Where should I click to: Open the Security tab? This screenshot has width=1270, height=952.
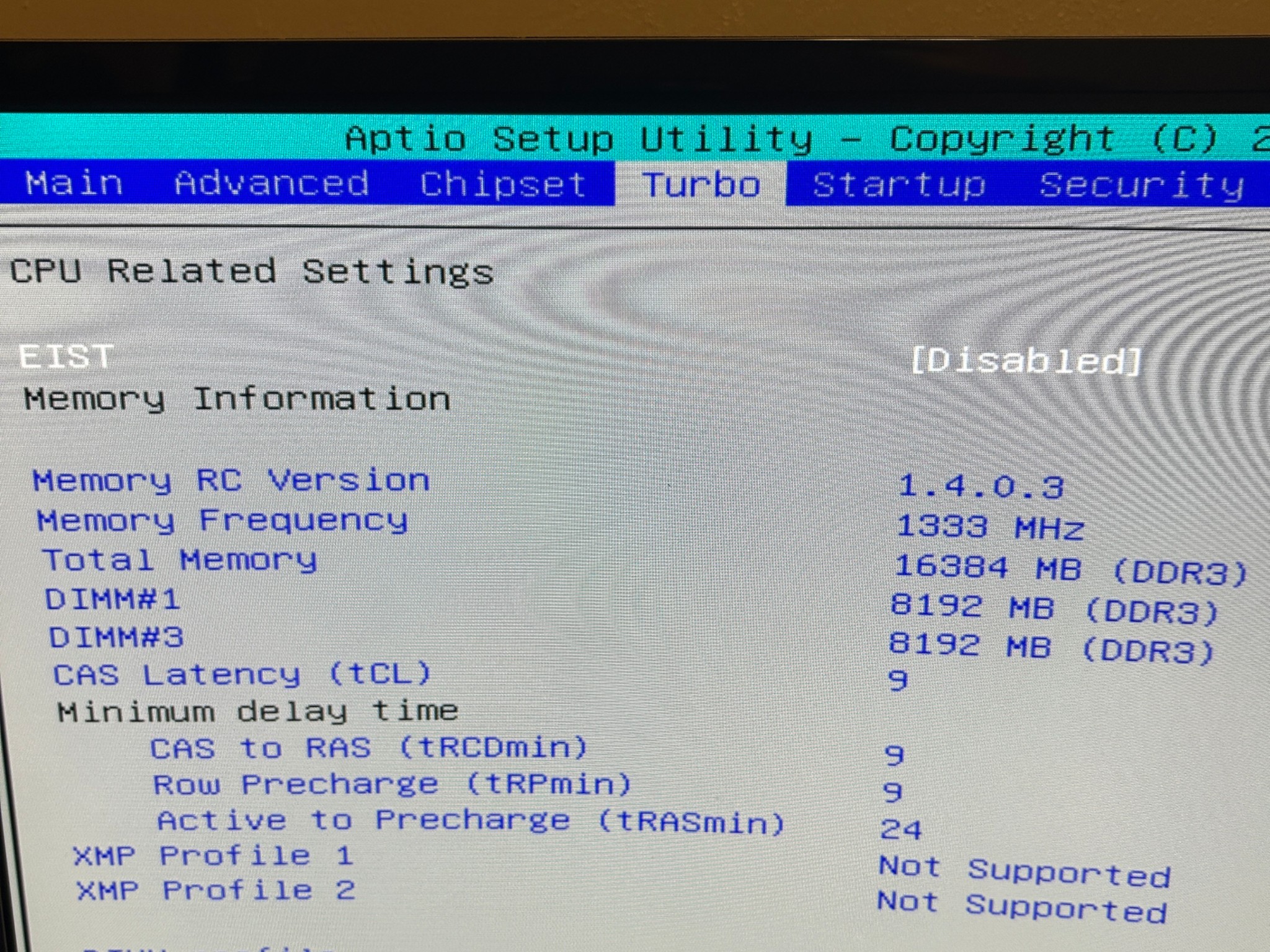pyautogui.click(x=1142, y=185)
